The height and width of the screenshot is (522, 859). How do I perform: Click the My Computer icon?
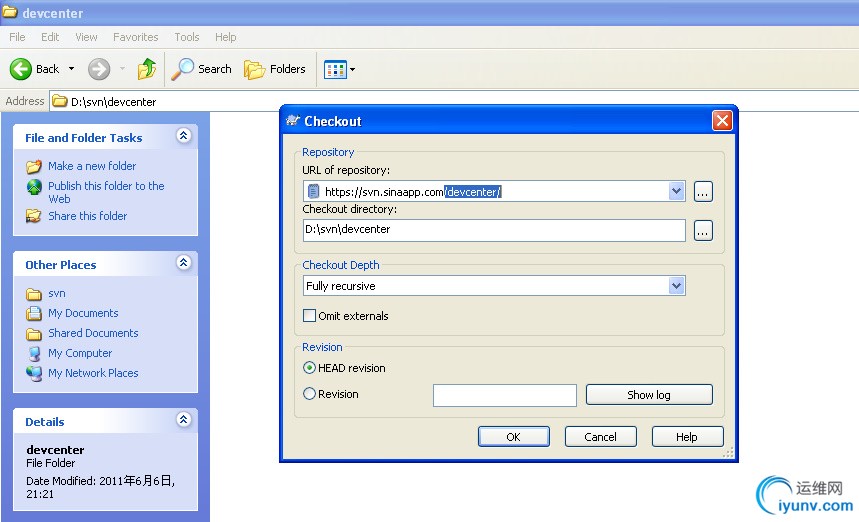tap(34, 353)
